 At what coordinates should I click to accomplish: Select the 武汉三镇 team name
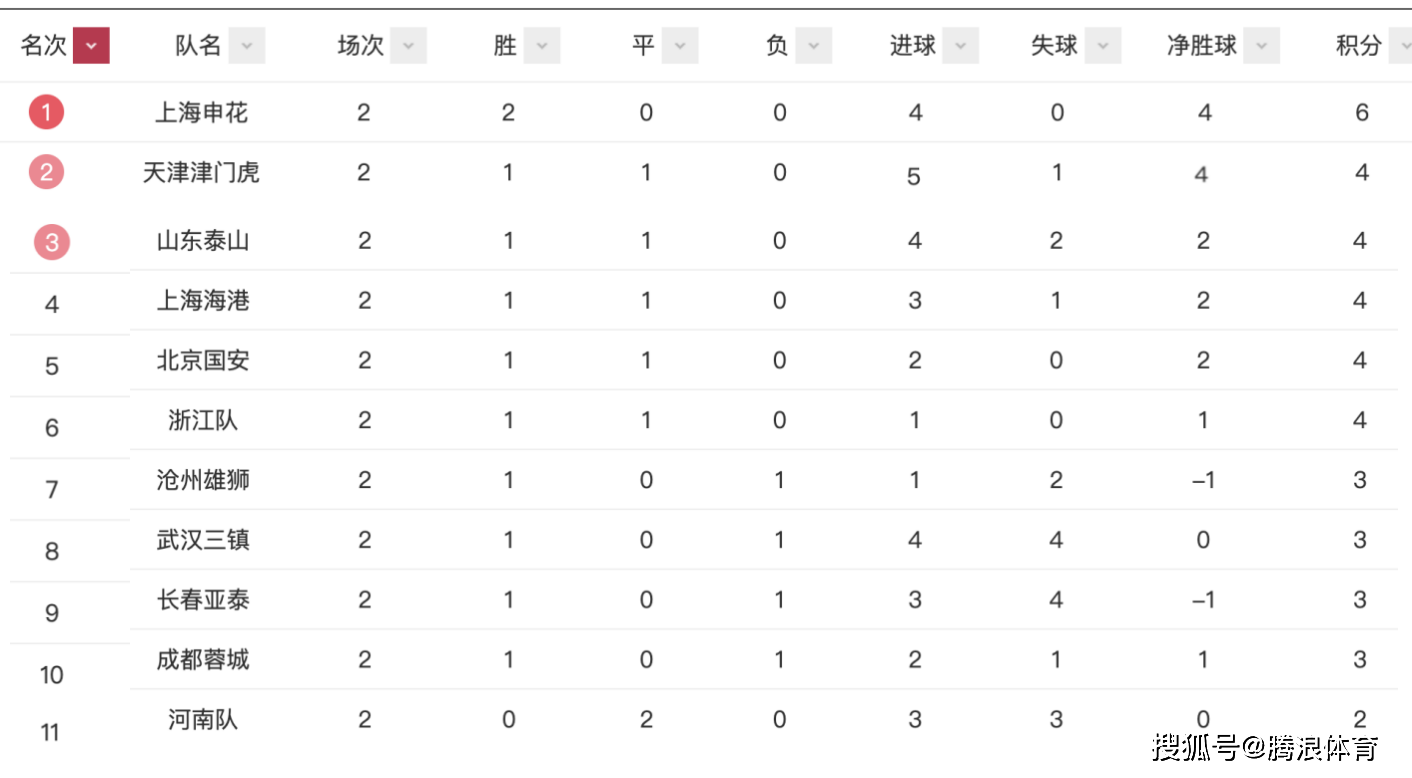point(202,540)
